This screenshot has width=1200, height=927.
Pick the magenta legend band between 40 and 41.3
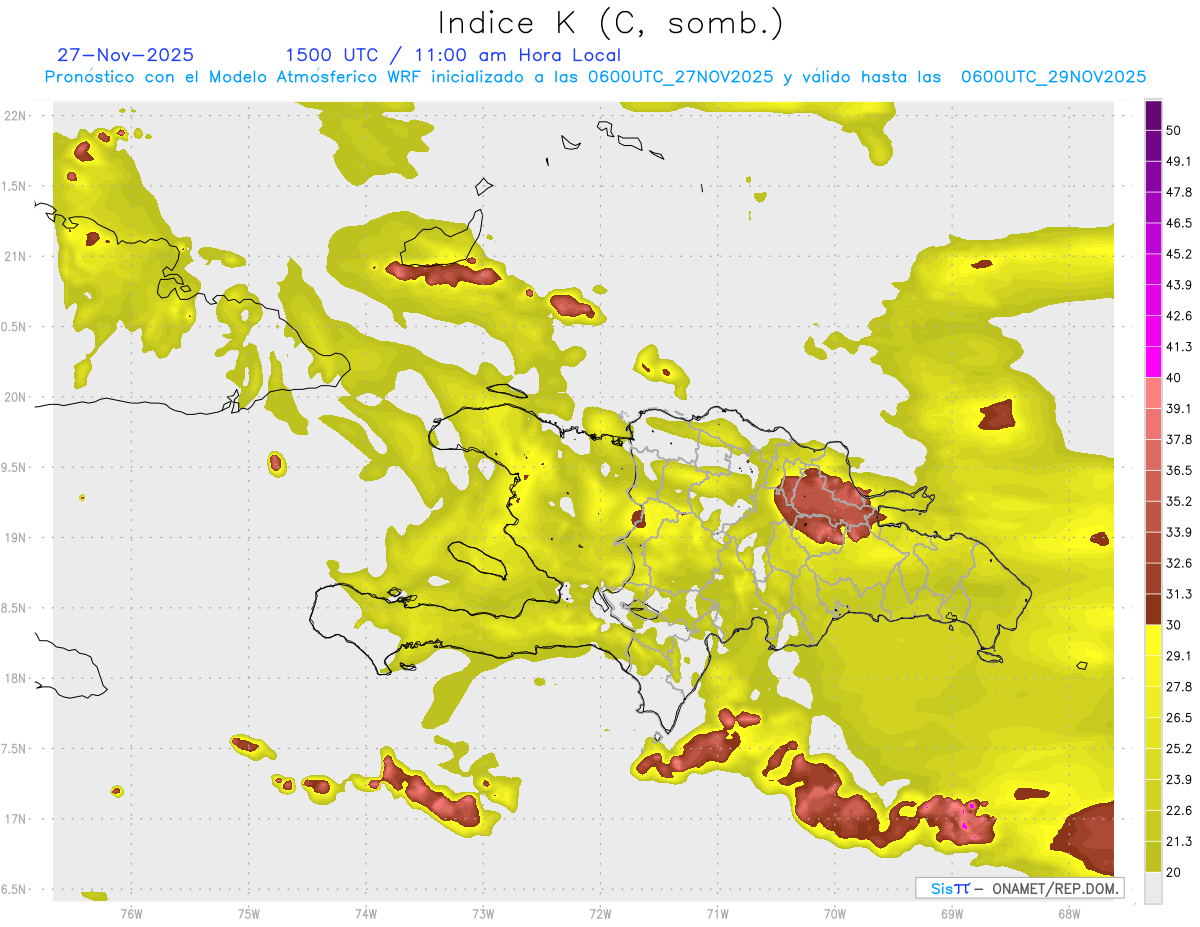click(x=1153, y=363)
